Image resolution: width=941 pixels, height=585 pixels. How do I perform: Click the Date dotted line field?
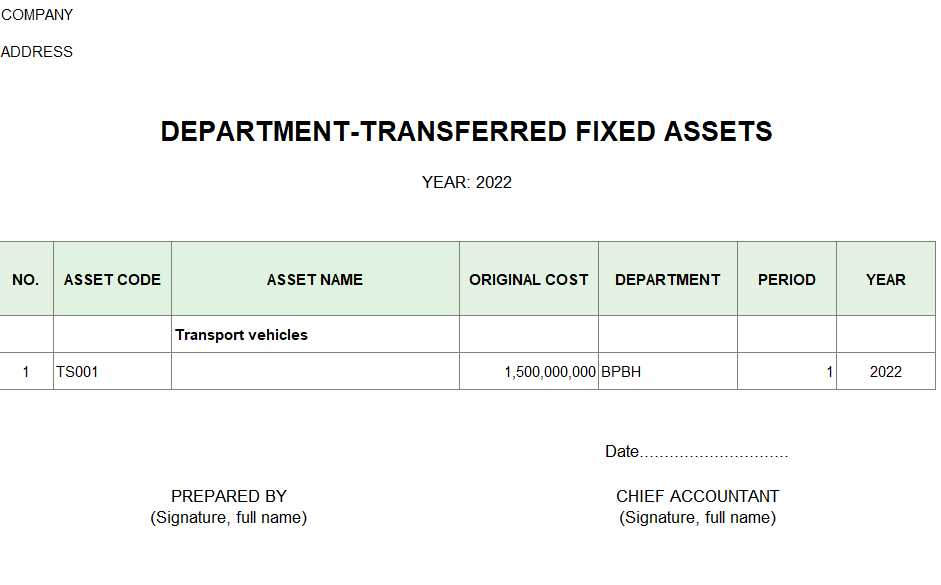tap(713, 453)
